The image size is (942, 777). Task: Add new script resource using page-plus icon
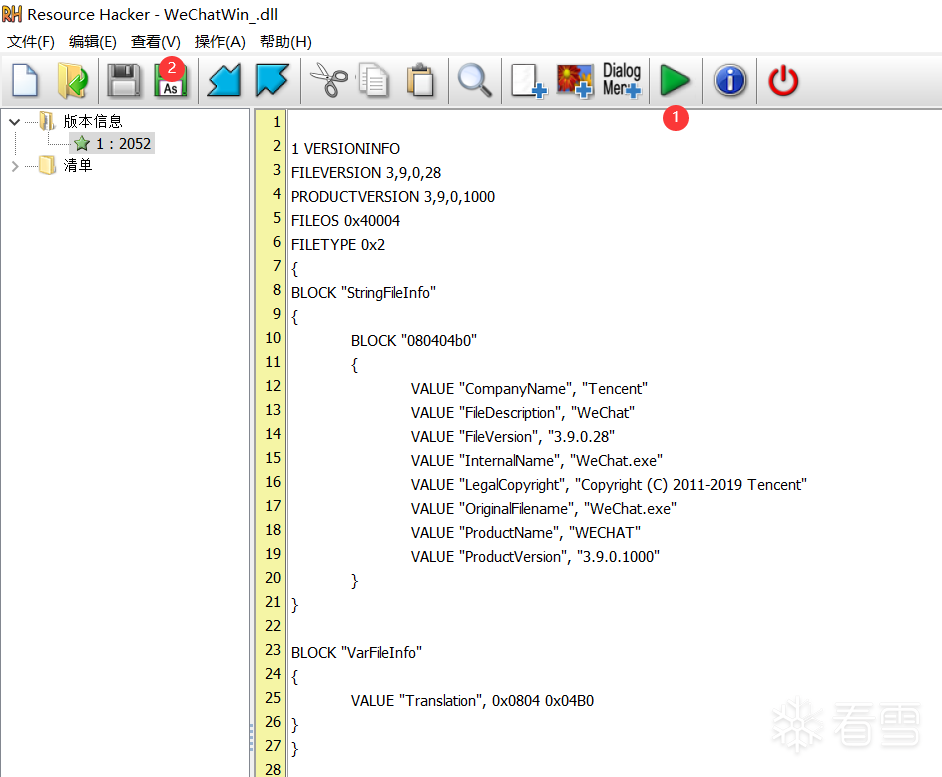click(x=529, y=81)
